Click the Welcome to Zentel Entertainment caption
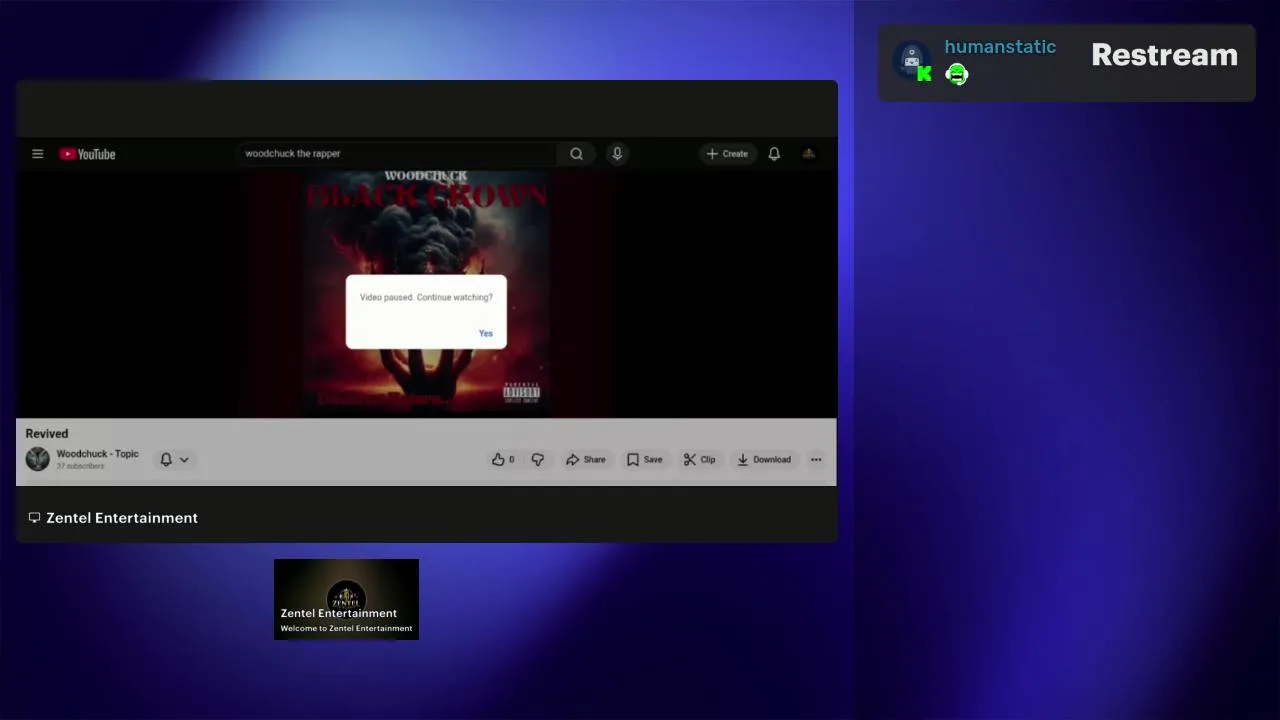Viewport: 1280px width, 720px height. 346,628
